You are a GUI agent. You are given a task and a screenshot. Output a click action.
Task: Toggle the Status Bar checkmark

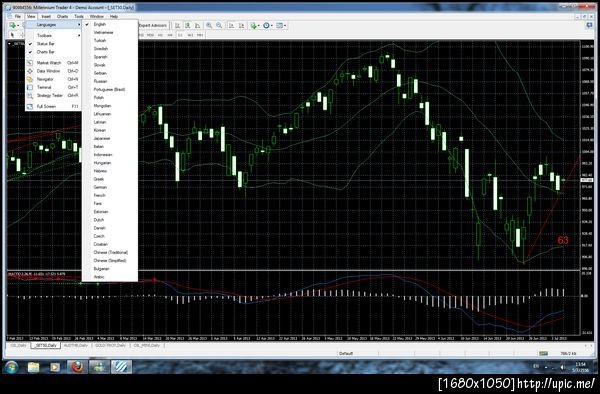click(x=31, y=44)
